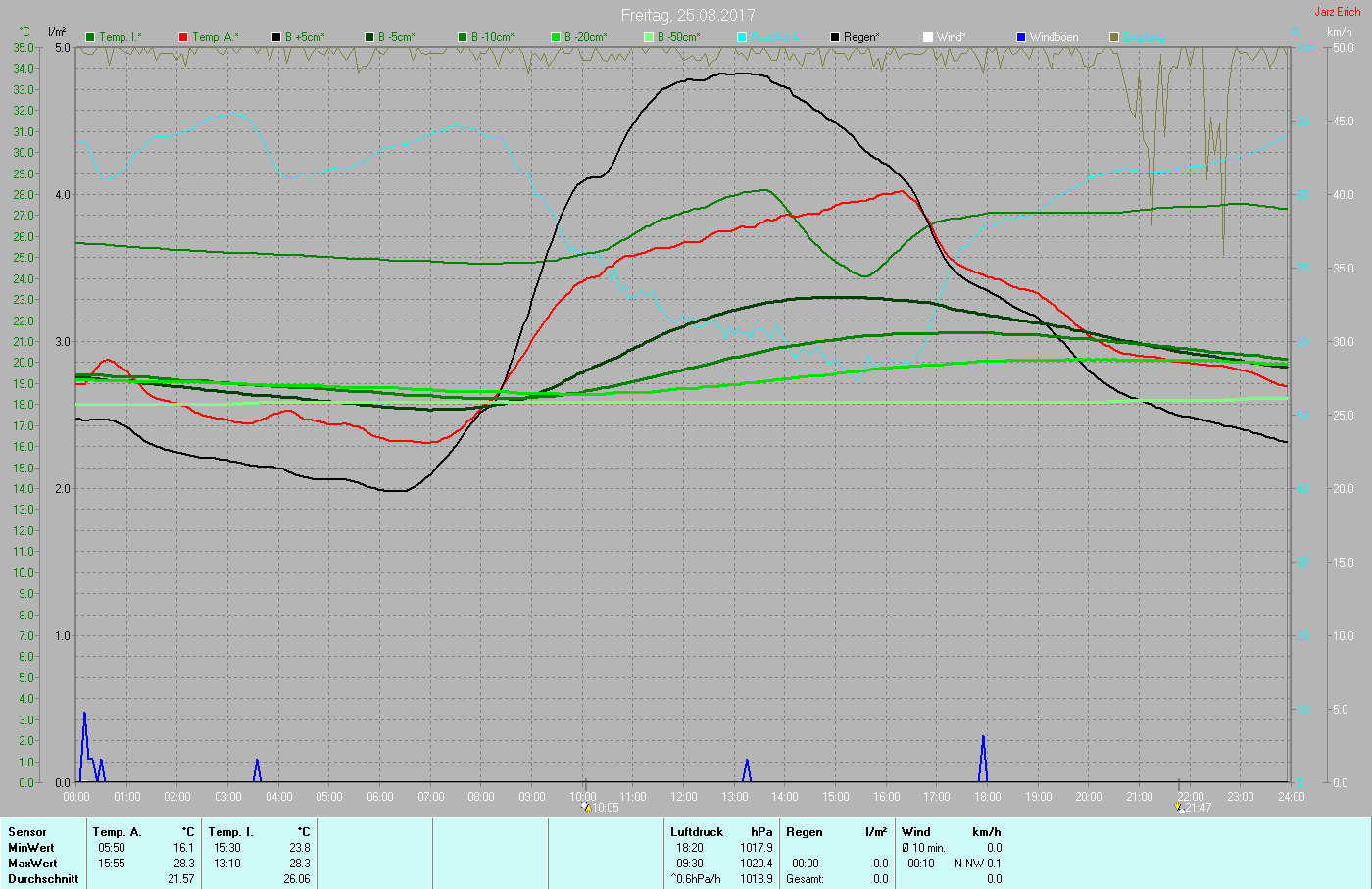1372x889 pixels.
Task: Click the pressure maximum value '1020.4'
Action: pos(757,864)
